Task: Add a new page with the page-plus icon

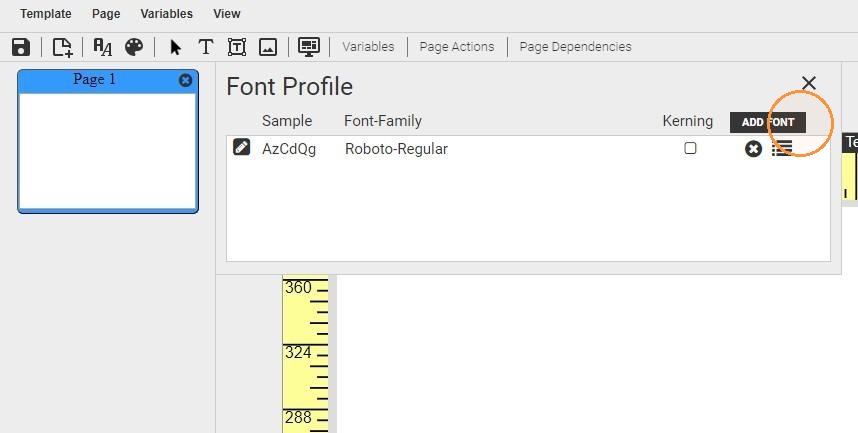Action: pyautogui.click(x=62, y=47)
